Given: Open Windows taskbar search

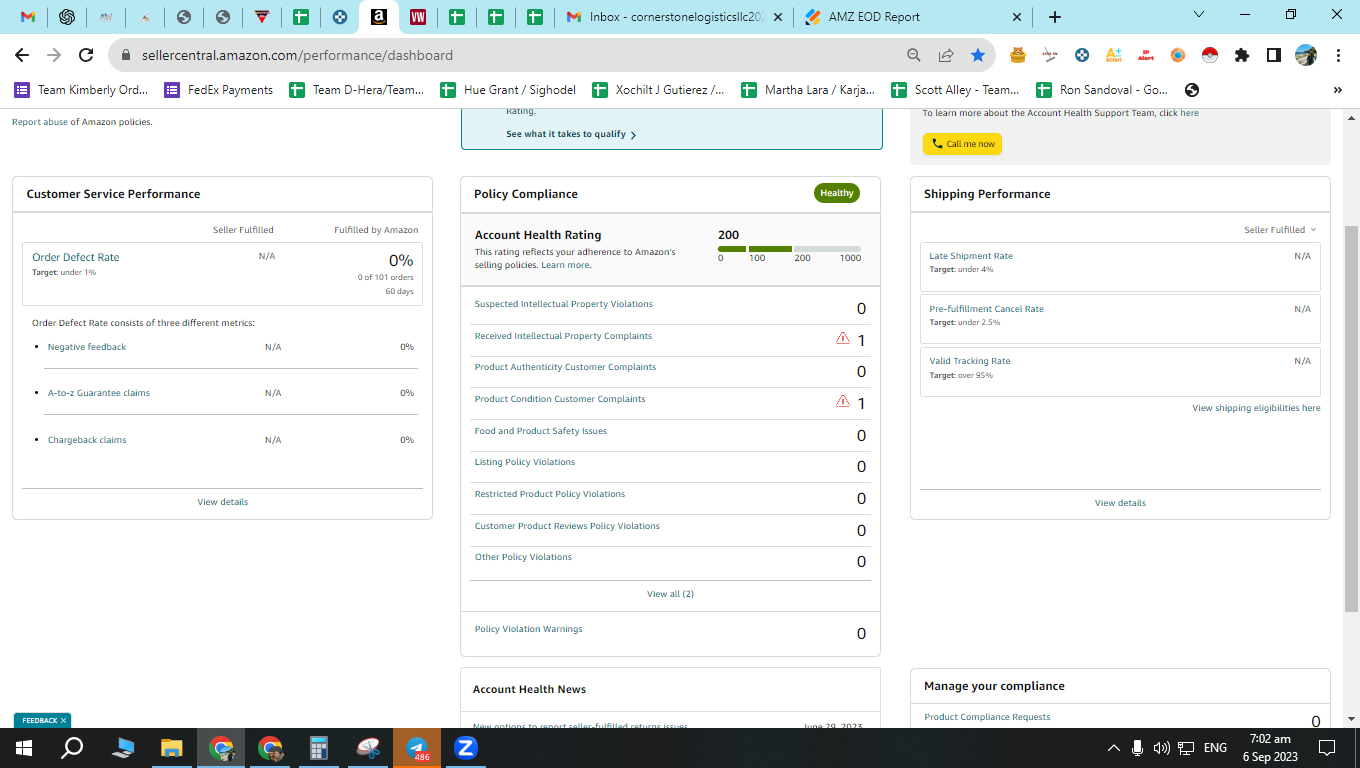Looking at the screenshot, I should point(72,748).
